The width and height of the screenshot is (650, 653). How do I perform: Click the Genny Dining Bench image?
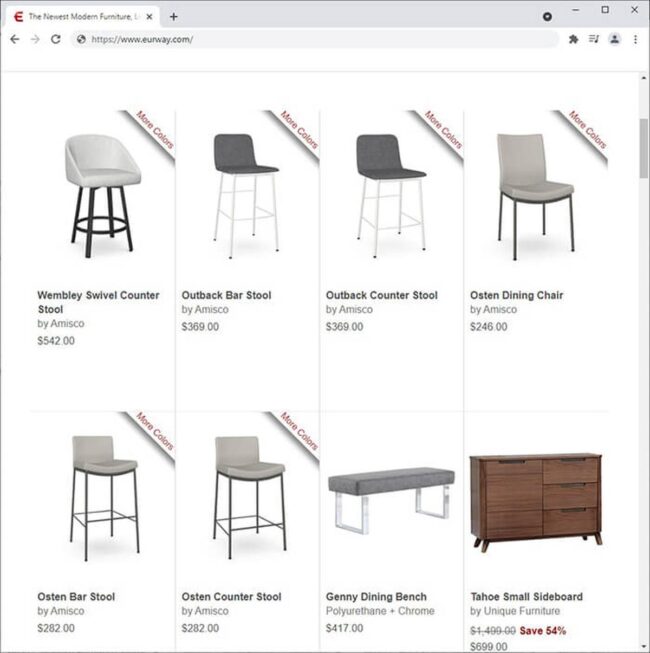pos(391,500)
